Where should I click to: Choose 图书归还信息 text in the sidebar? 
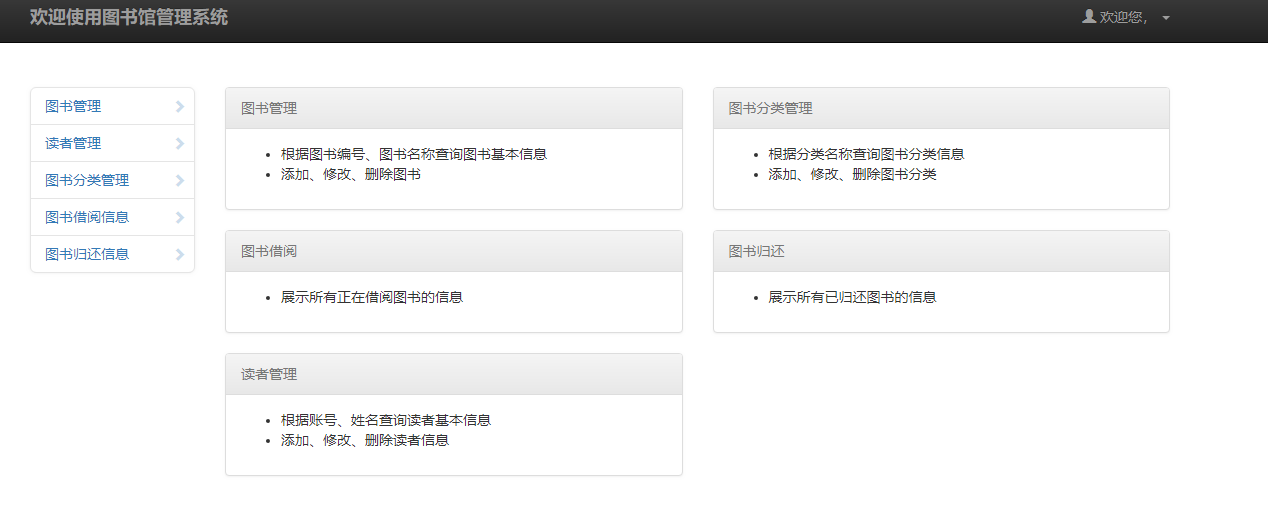point(87,255)
